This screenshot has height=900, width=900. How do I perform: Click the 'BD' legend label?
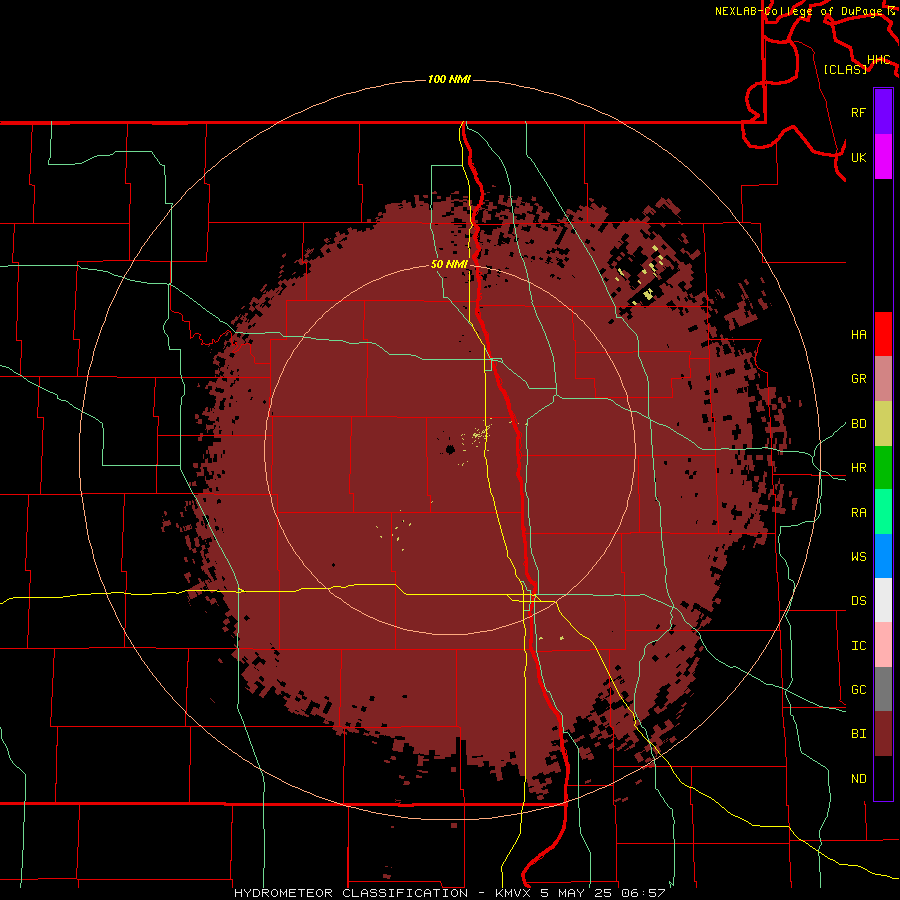[858, 424]
